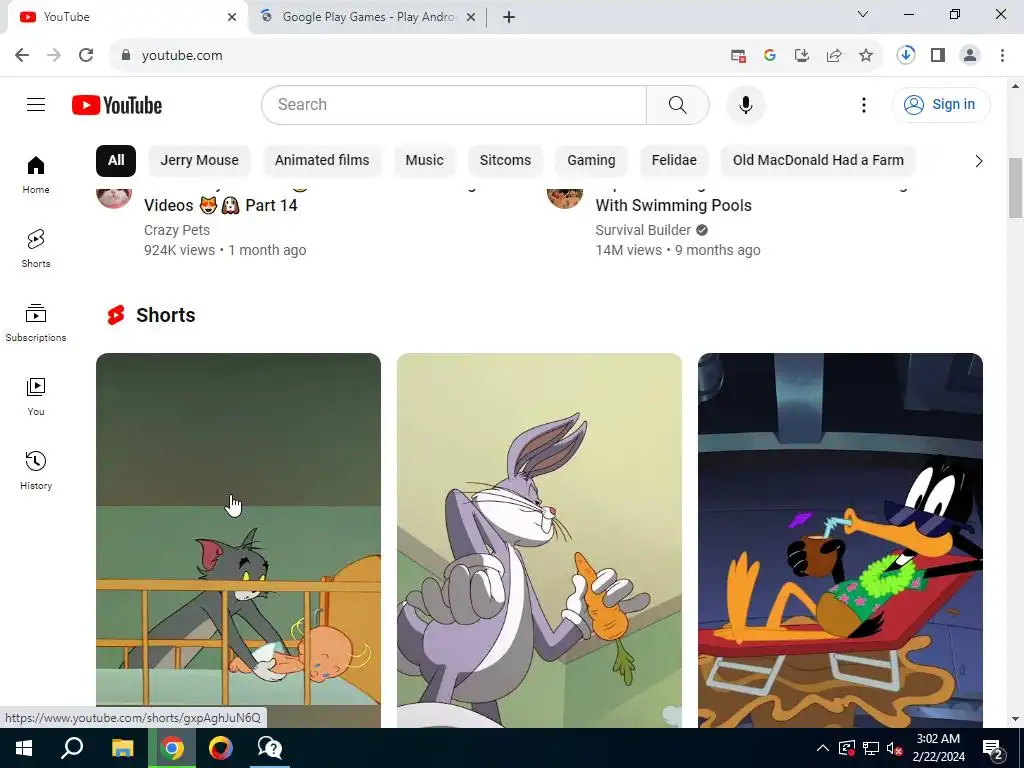Open Windows taskbar search
Image resolution: width=1024 pixels, height=768 pixels.
(72, 748)
